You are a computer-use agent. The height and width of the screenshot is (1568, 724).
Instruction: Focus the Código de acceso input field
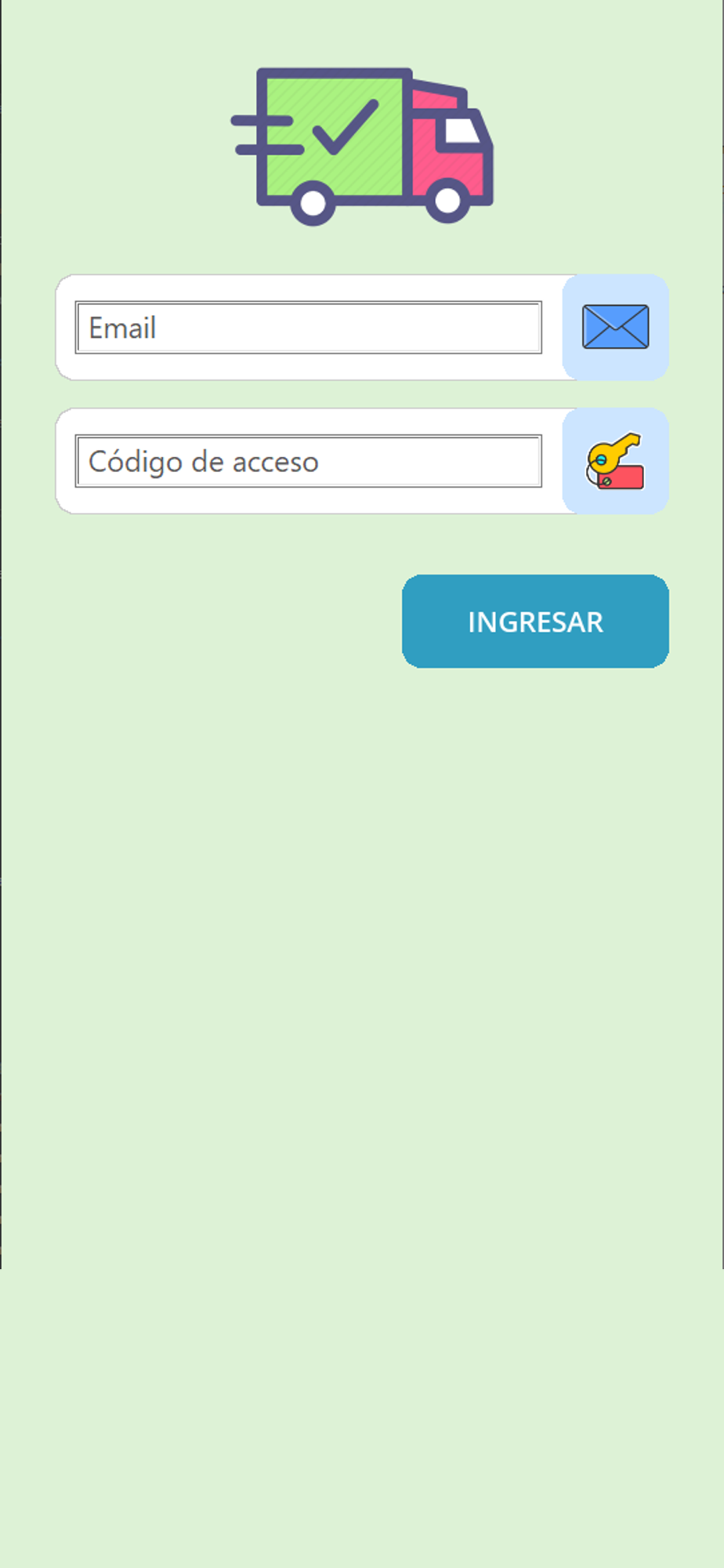[309, 461]
